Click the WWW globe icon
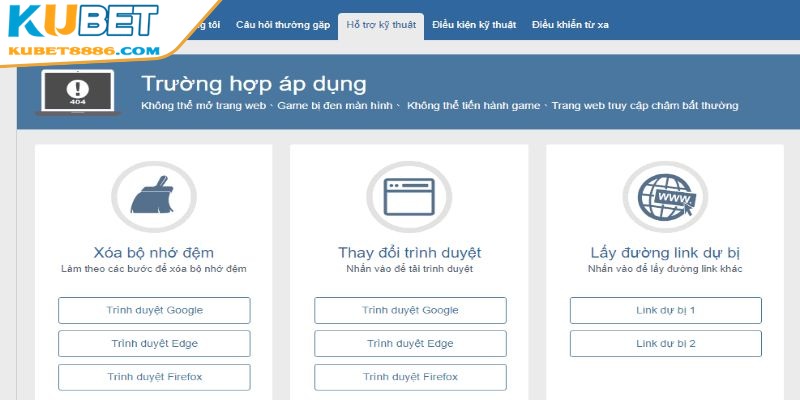Screen dimensions: 800x400 tap(665, 195)
